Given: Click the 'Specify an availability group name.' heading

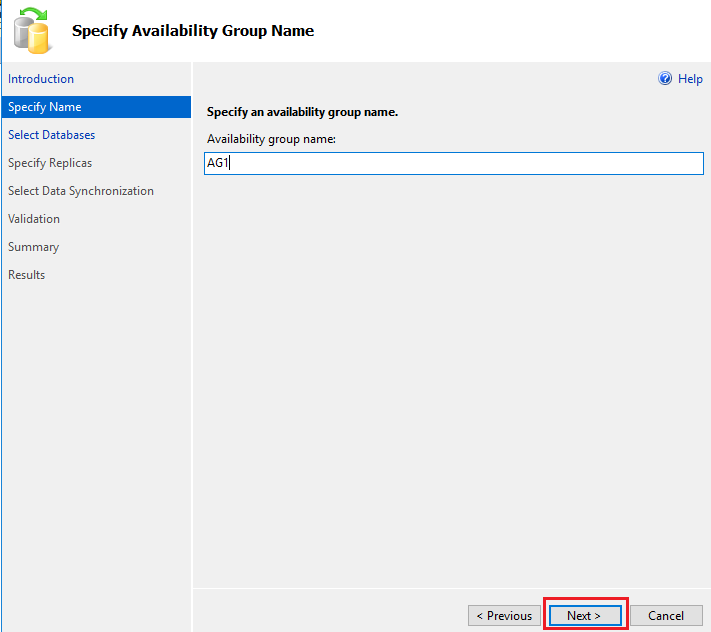Looking at the screenshot, I should coord(302,112).
